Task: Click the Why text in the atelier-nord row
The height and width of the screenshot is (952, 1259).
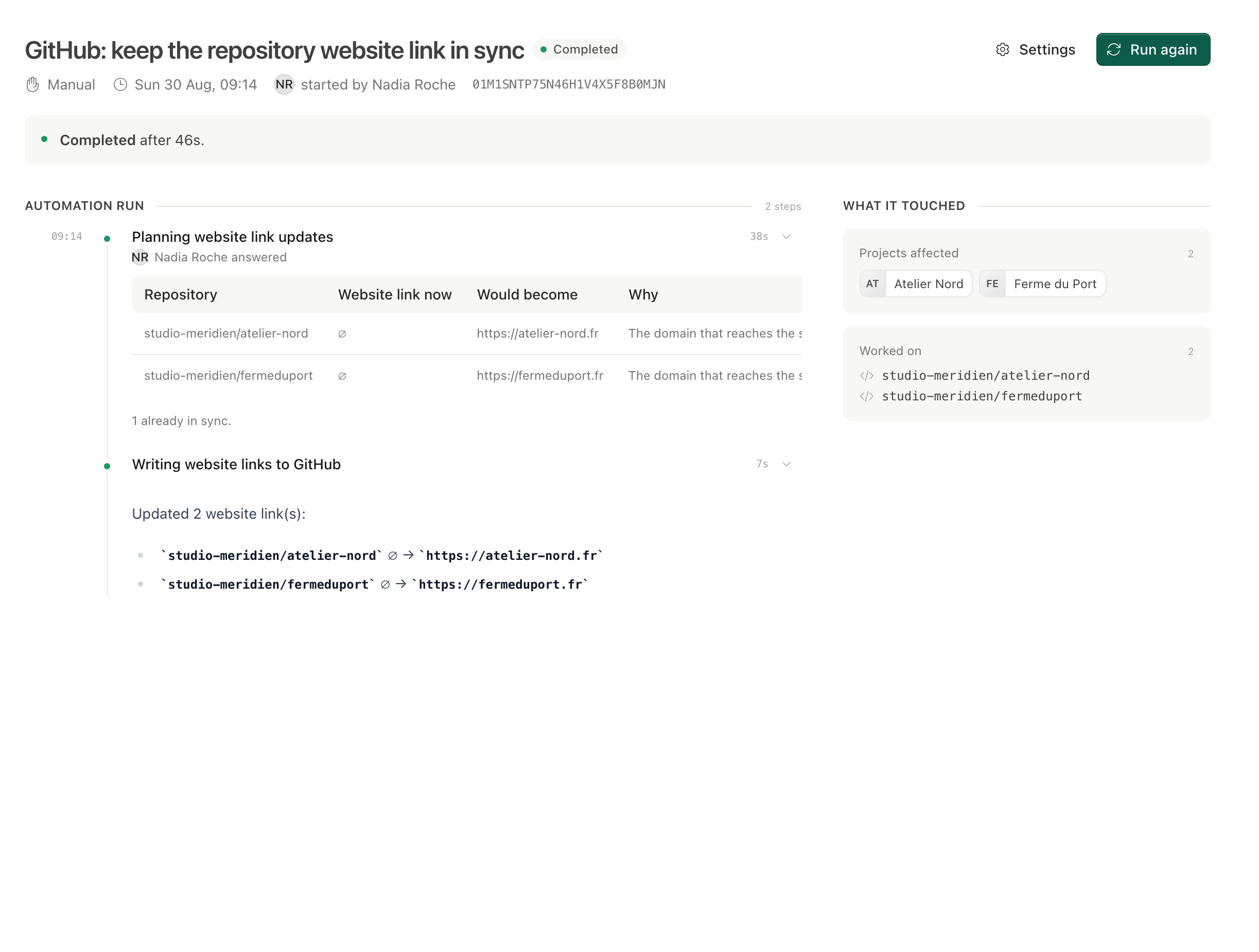Action: [x=715, y=333]
